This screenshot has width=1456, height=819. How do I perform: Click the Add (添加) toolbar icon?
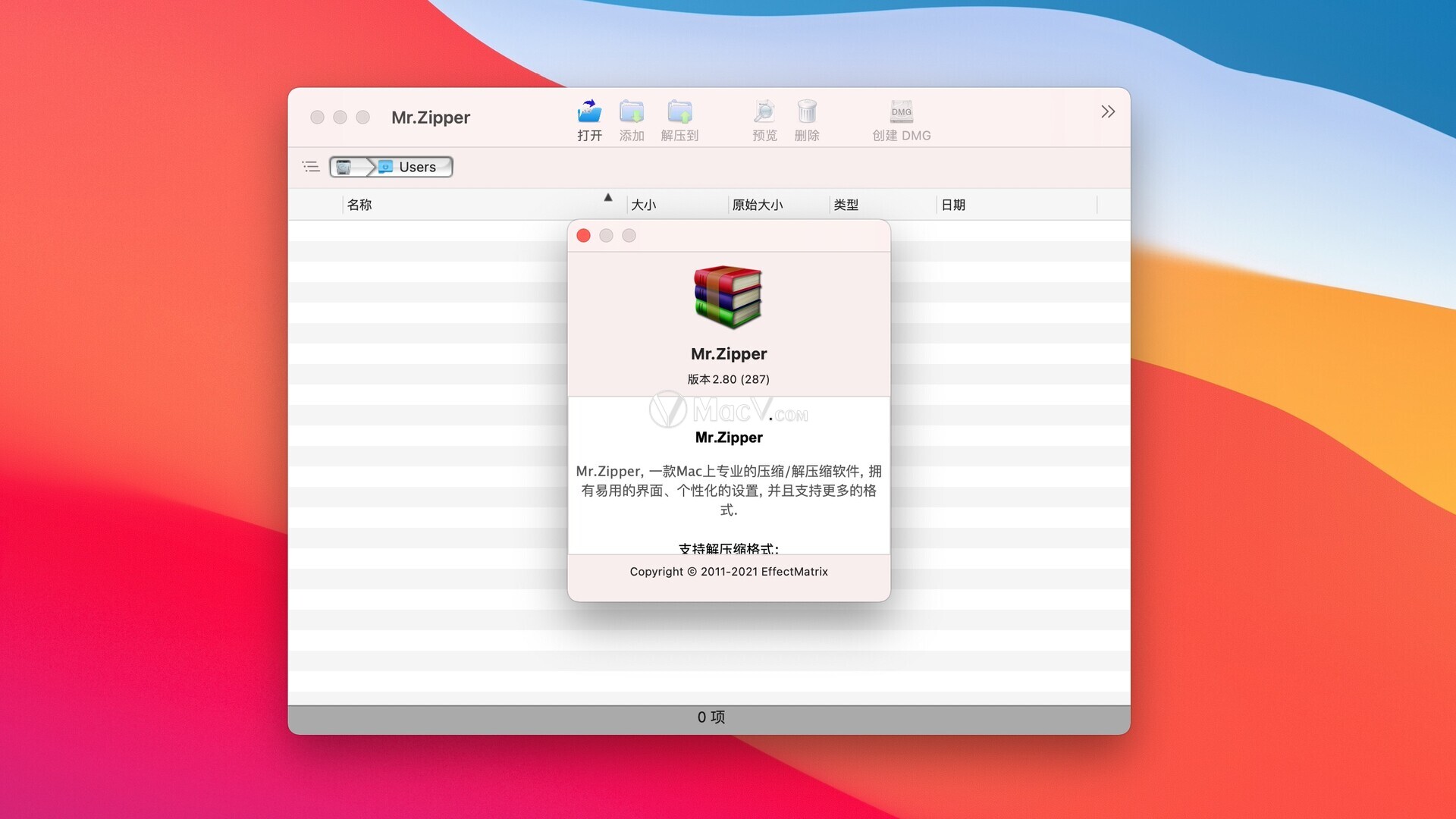coord(632,111)
